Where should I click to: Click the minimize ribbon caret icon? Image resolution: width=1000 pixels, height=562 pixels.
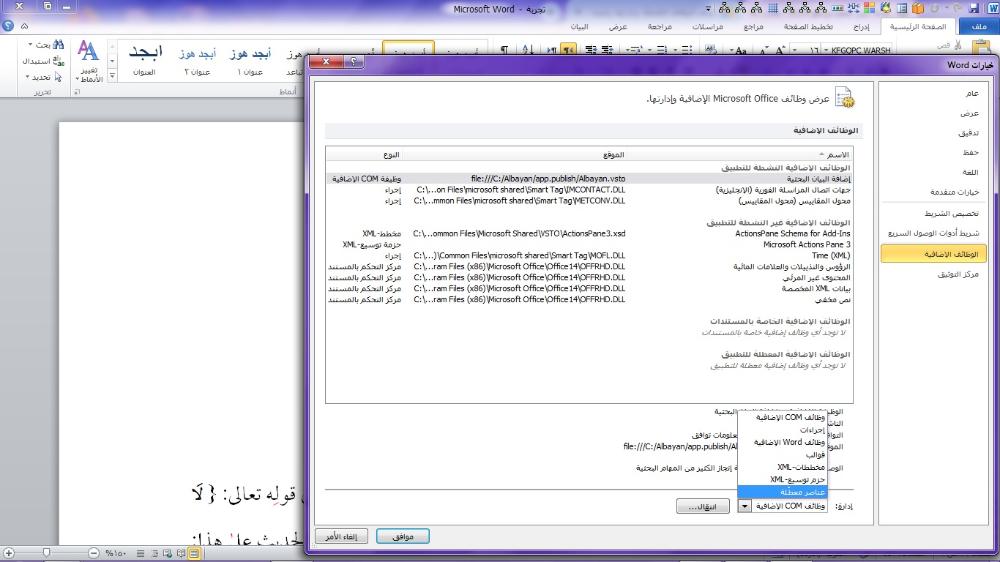tap(24, 26)
